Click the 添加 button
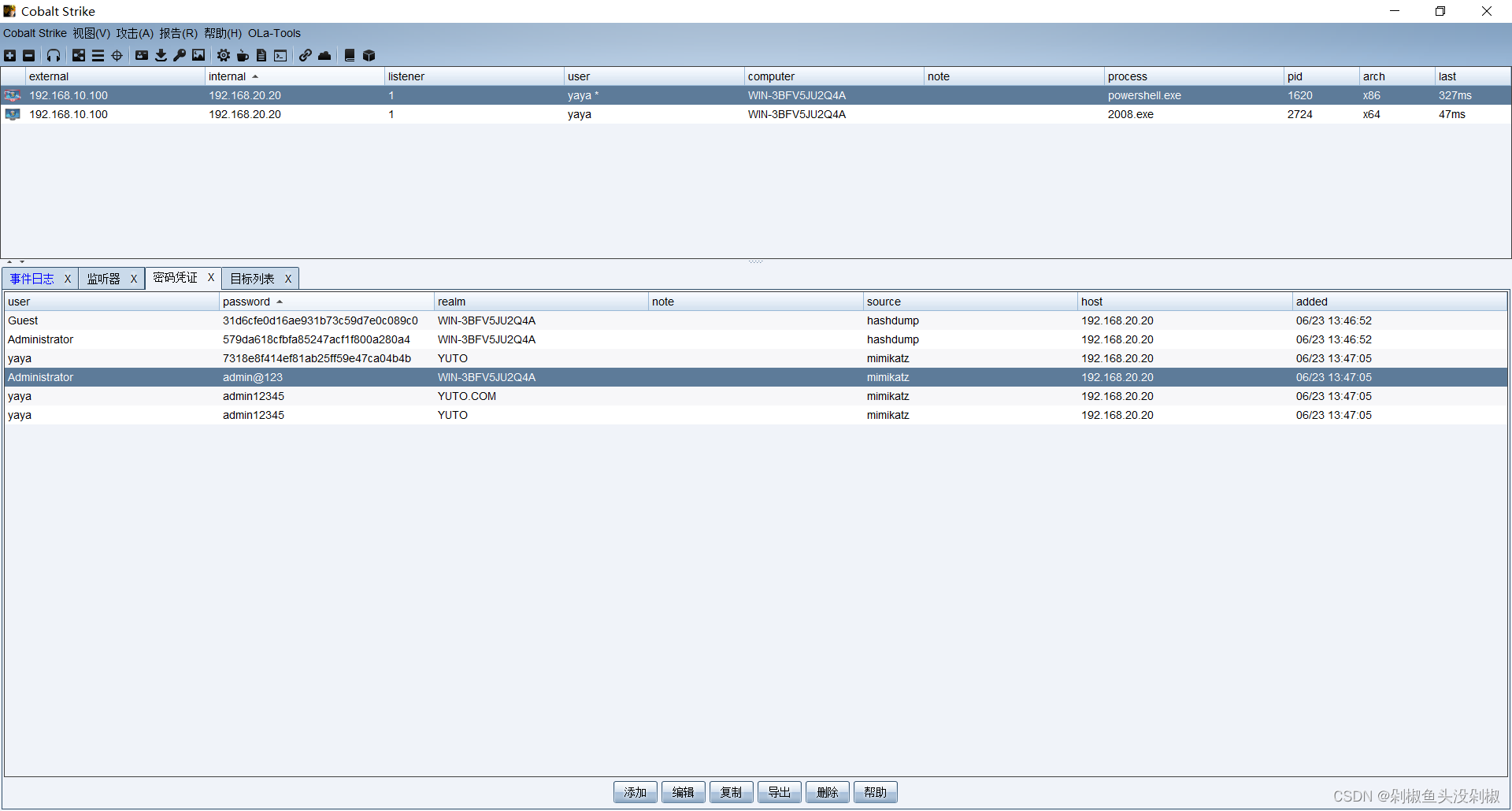The width and height of the screenshot is (1512, 811). (x=636, y=792)
